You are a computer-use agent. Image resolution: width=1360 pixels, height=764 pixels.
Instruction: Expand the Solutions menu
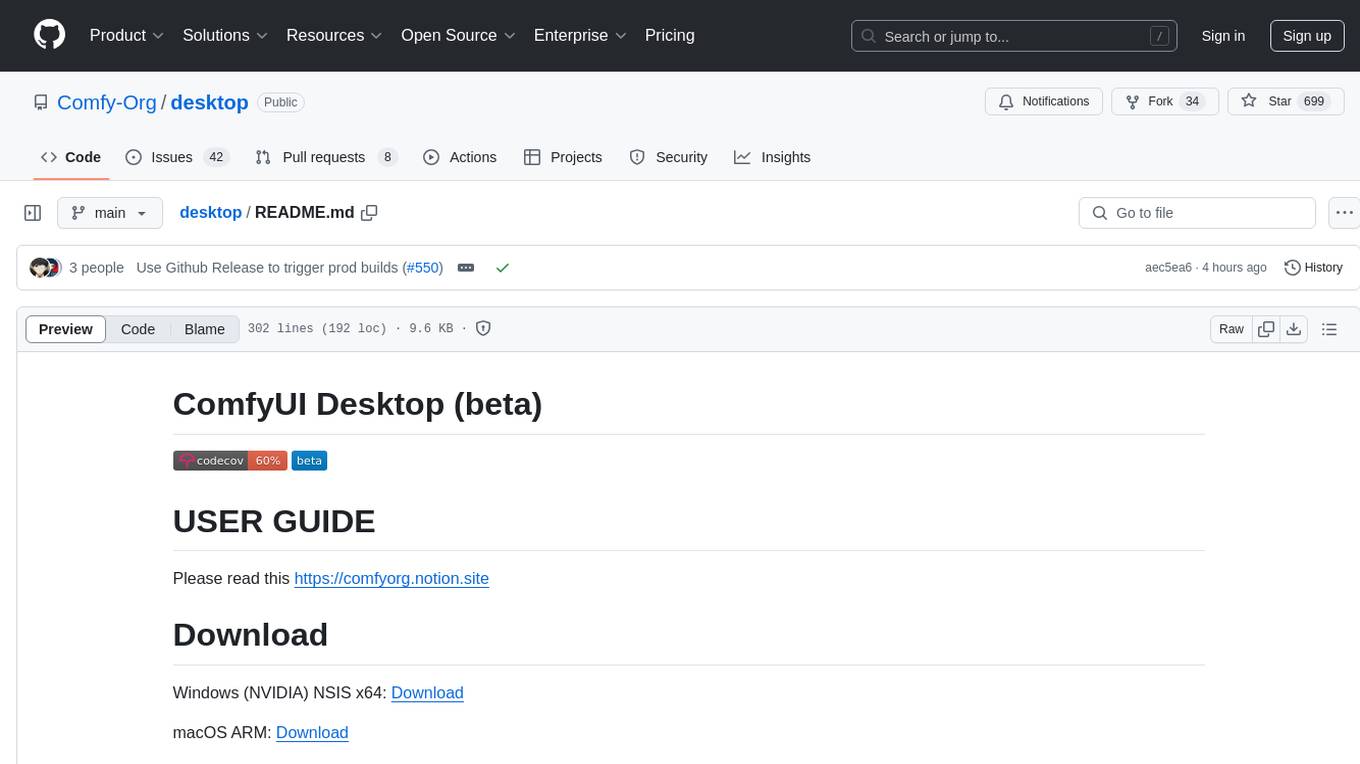pyautogui.click(x=225, y=35)
